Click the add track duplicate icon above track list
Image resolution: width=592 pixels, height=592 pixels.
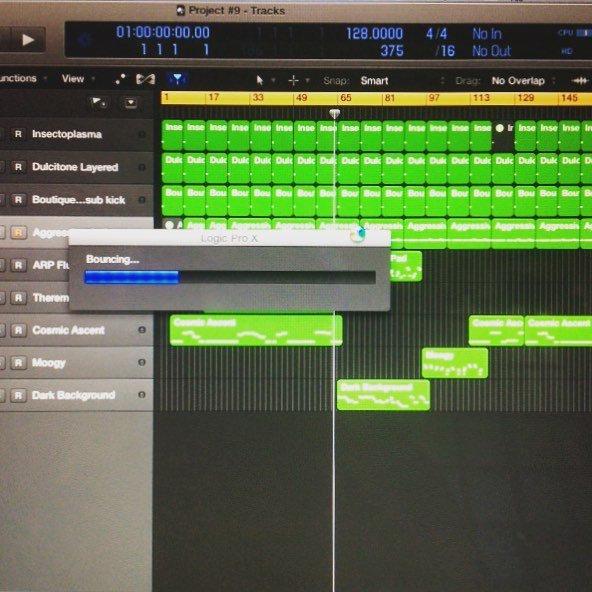pyautogui.click(x=99, y=102)
